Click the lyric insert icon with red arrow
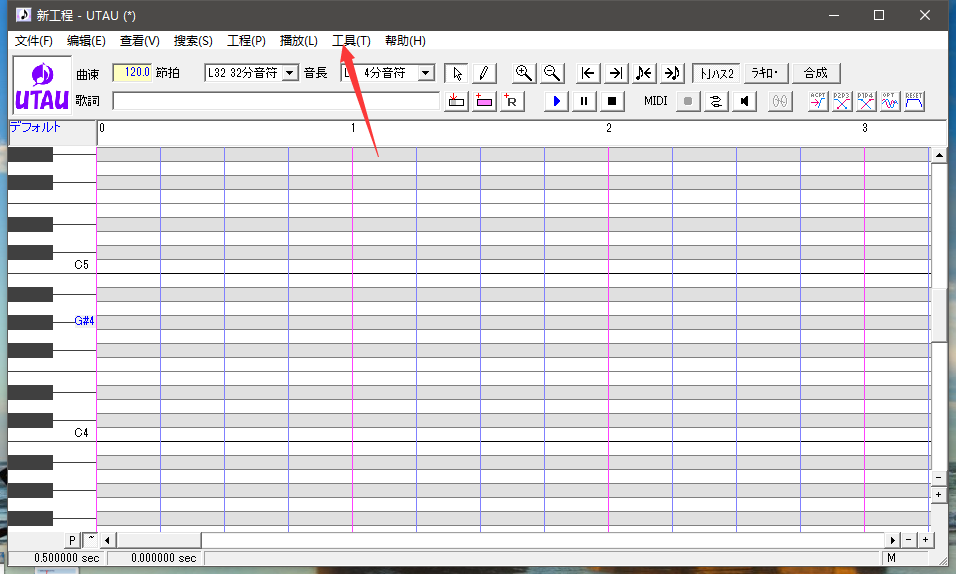956x574 pixels. tap(456, 101)
